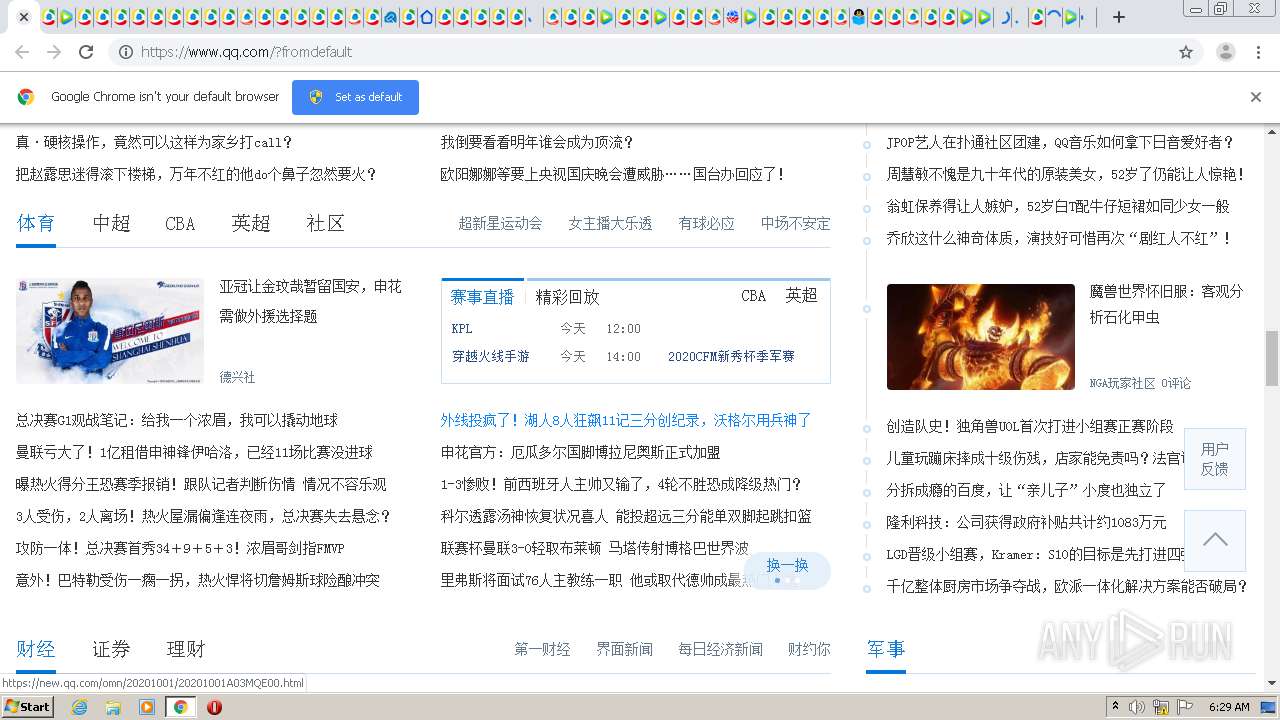Launch Opera from the taskbar

point(214,707)
